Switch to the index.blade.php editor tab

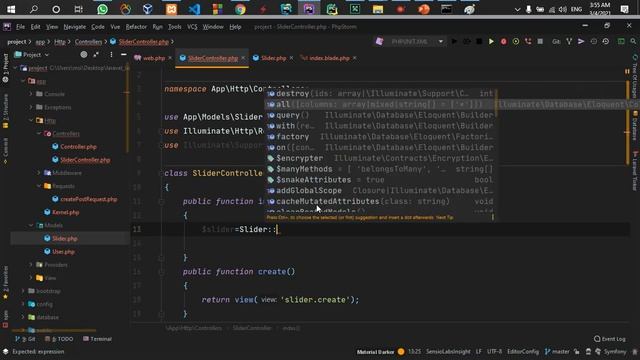329,58
